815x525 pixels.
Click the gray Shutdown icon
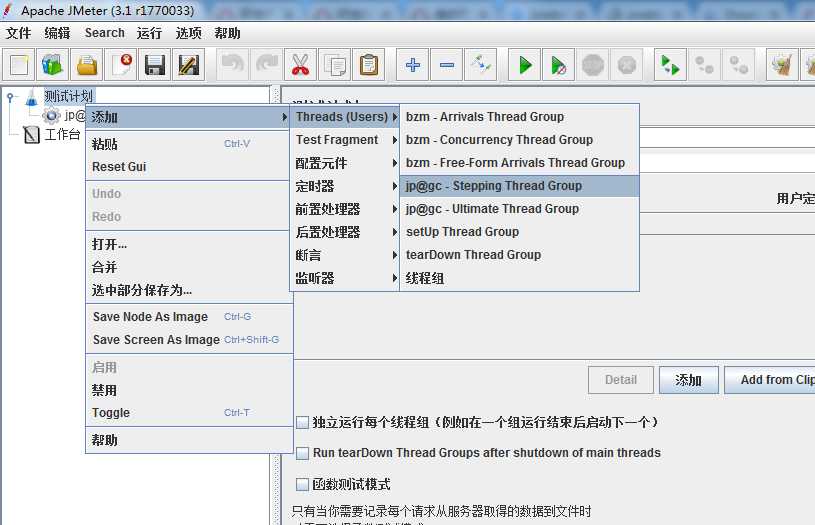pyautogui.click(x=627, y=65)
